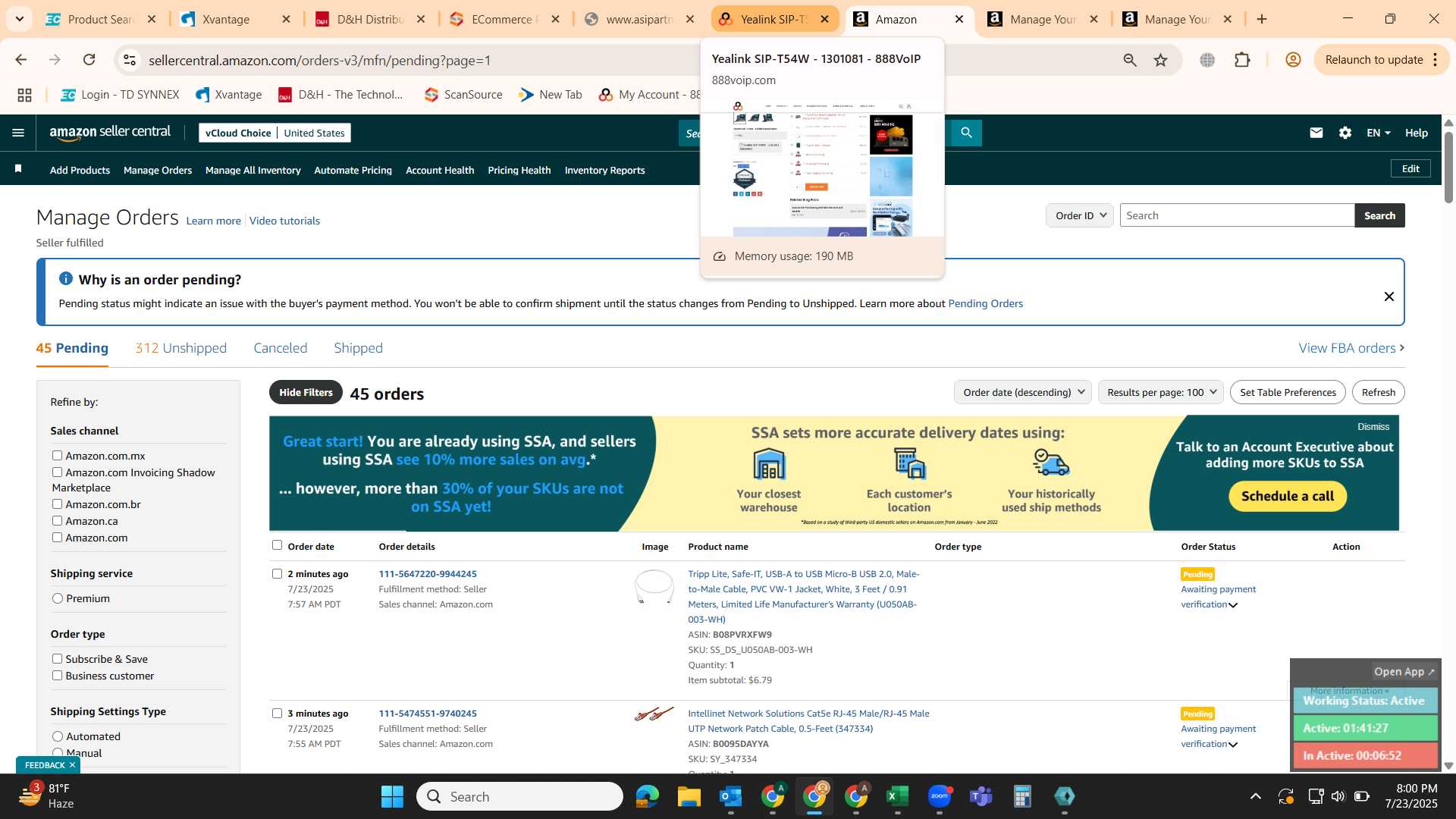The height and width of the screenshot is (819, 1456).
Task: Close the Yealink SIP-T54W tab
Action: pyautogui.click(x=825, y=19)
